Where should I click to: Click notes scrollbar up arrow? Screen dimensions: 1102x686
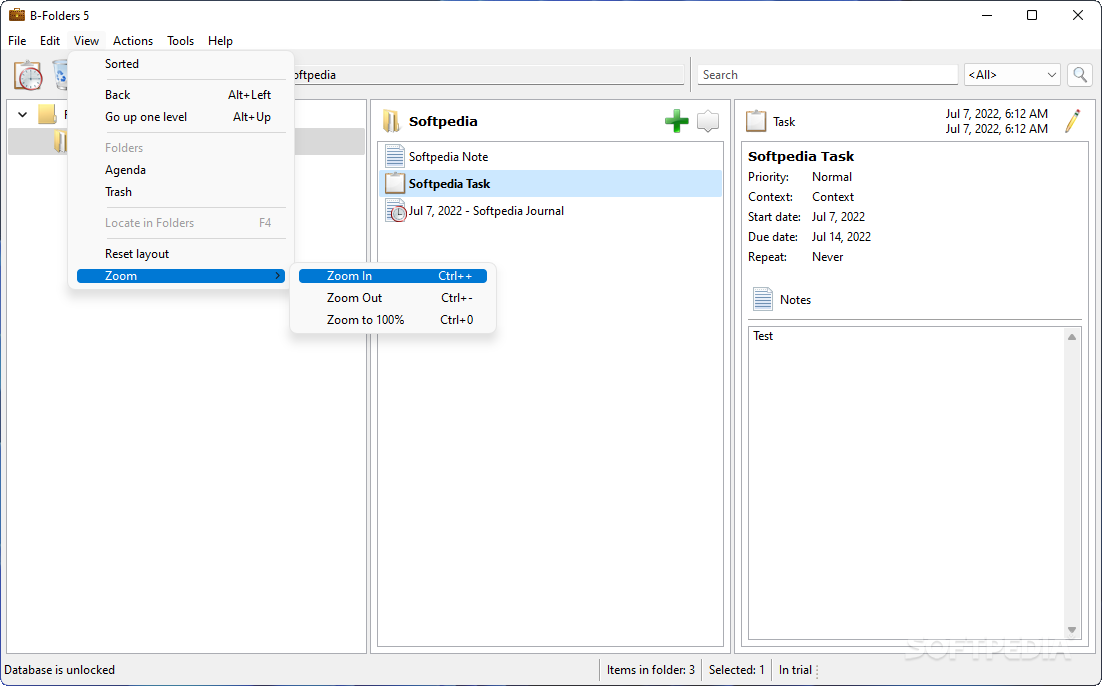tap(1072, 337)
